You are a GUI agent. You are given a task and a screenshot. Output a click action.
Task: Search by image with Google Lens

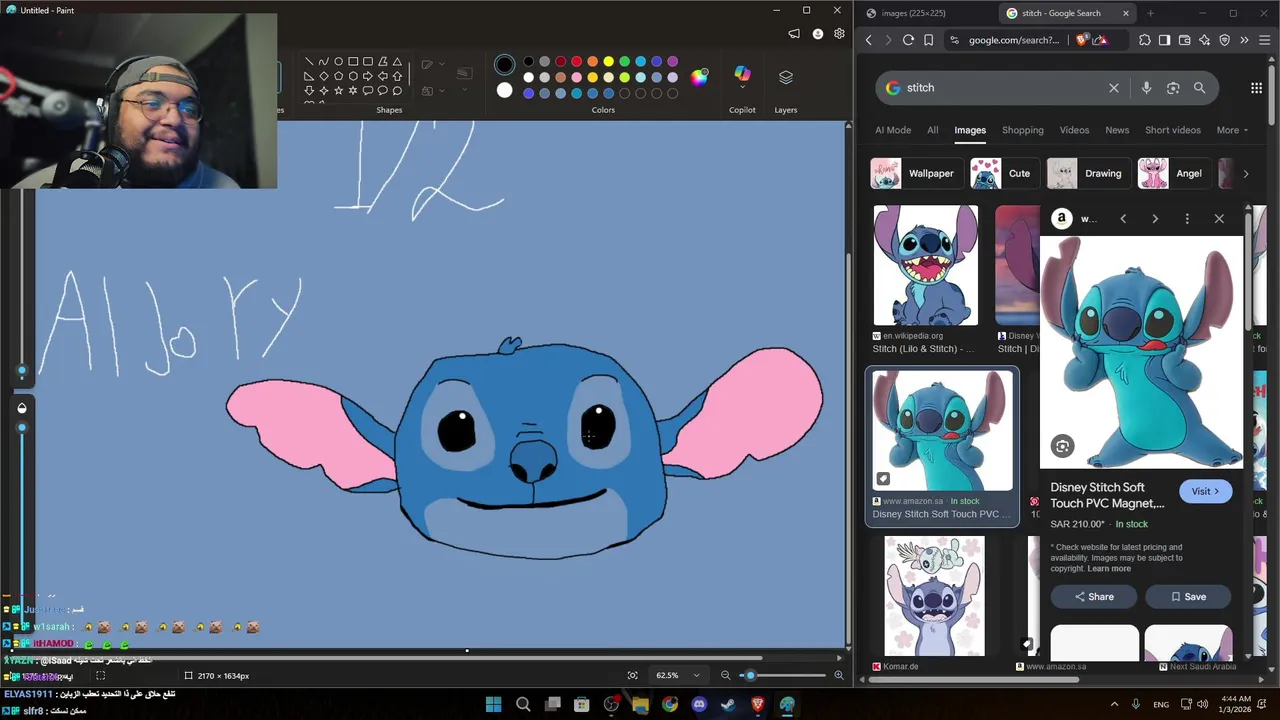[1173, 88]
